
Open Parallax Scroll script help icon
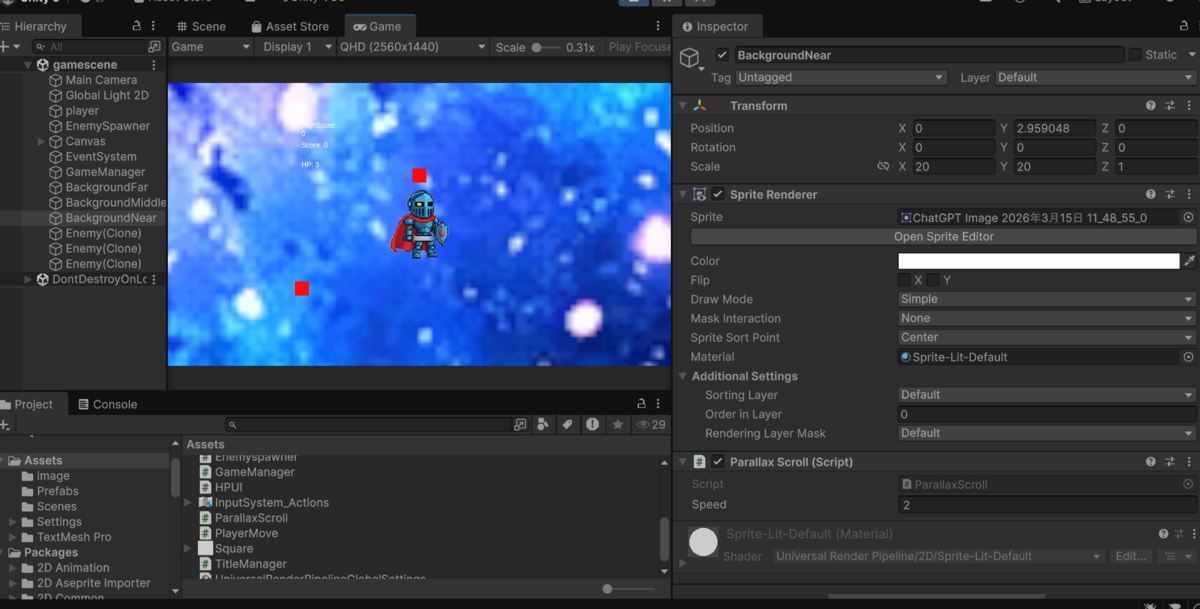[x=1151, y=462]
